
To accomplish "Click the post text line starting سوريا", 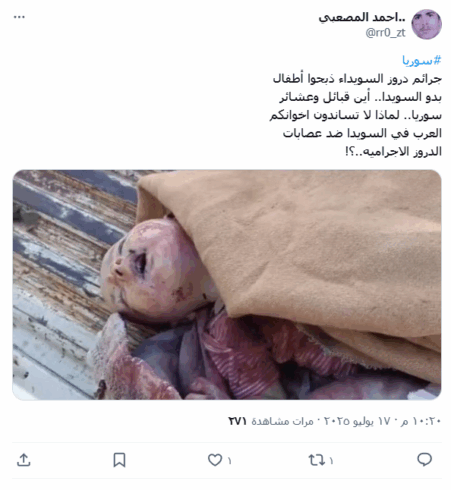I will pos(355,115).
